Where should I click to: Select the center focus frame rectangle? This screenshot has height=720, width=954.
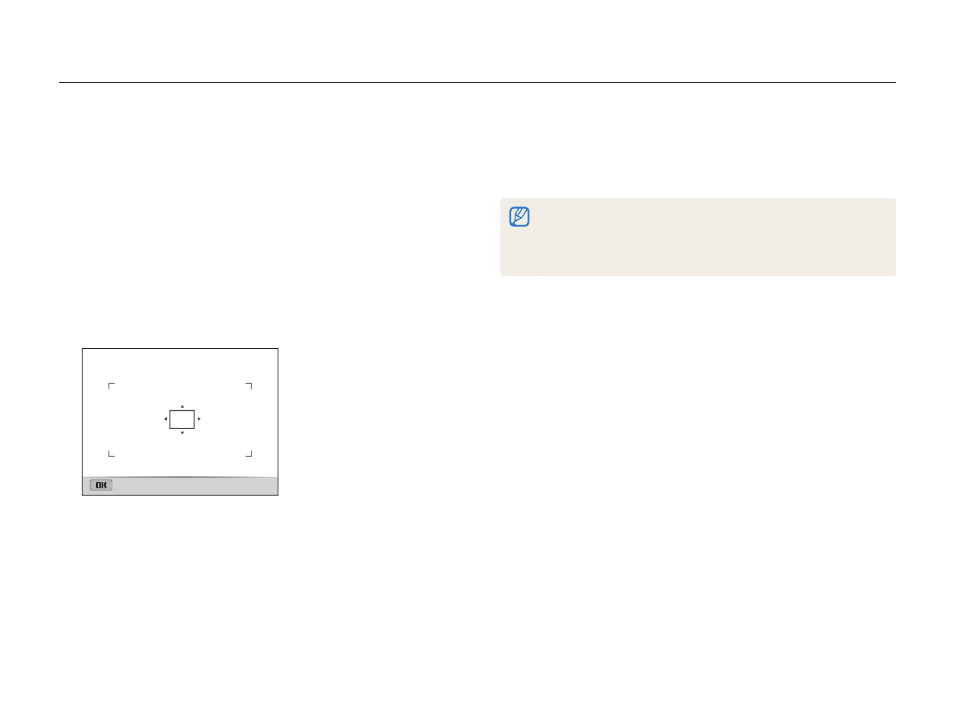pos(182,419)
